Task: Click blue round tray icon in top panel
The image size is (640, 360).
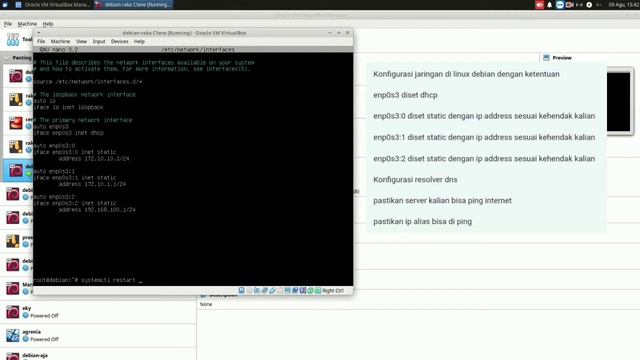Action: tap(560, 5)
